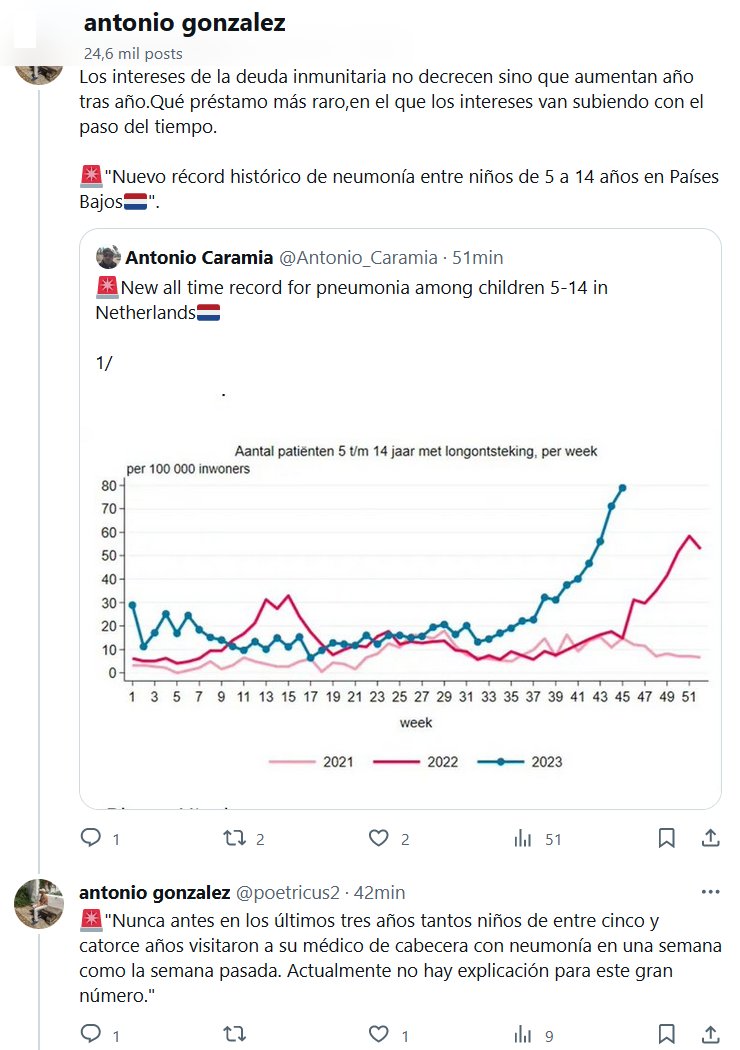Viewport: 740px width, 1050px height.
Task: Click the second post's profile avatar
Action: [39, 904]
